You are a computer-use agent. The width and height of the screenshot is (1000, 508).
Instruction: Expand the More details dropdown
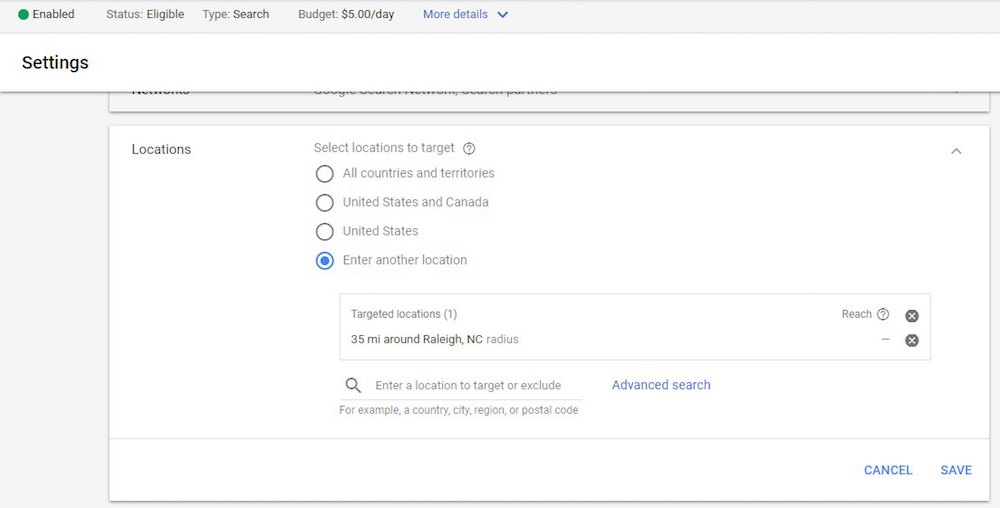(465, 15)
